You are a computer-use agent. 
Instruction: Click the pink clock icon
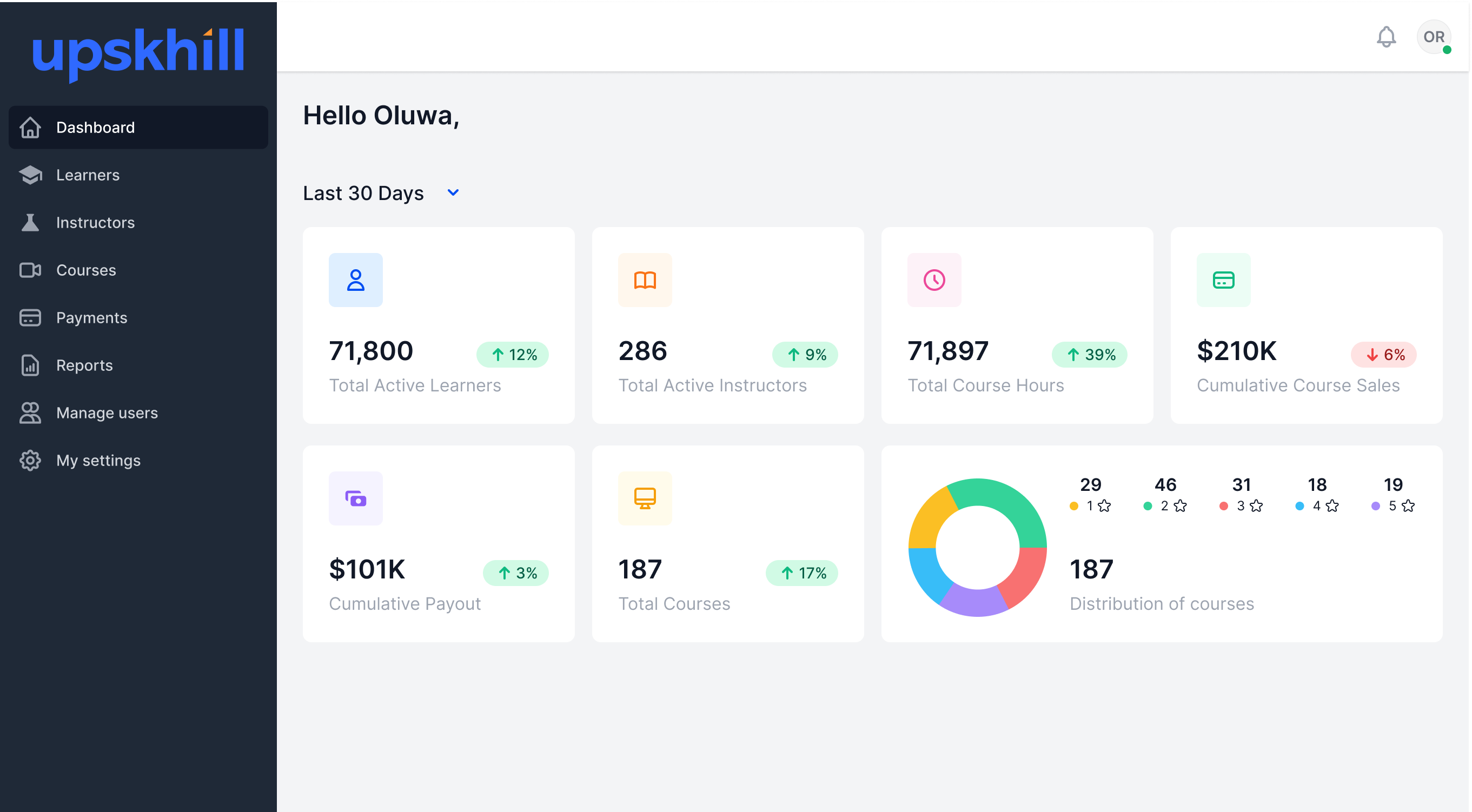pyautogui.click(x=934, y=280)
